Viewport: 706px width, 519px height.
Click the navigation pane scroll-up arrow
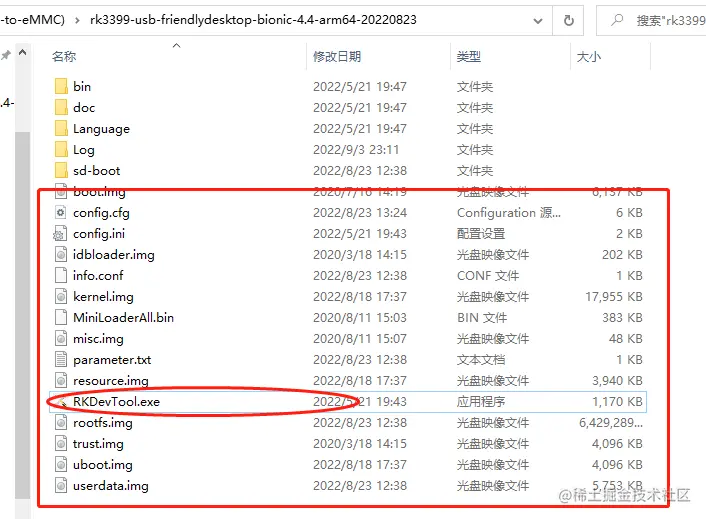pyautogui.click(x=23, y=53)
